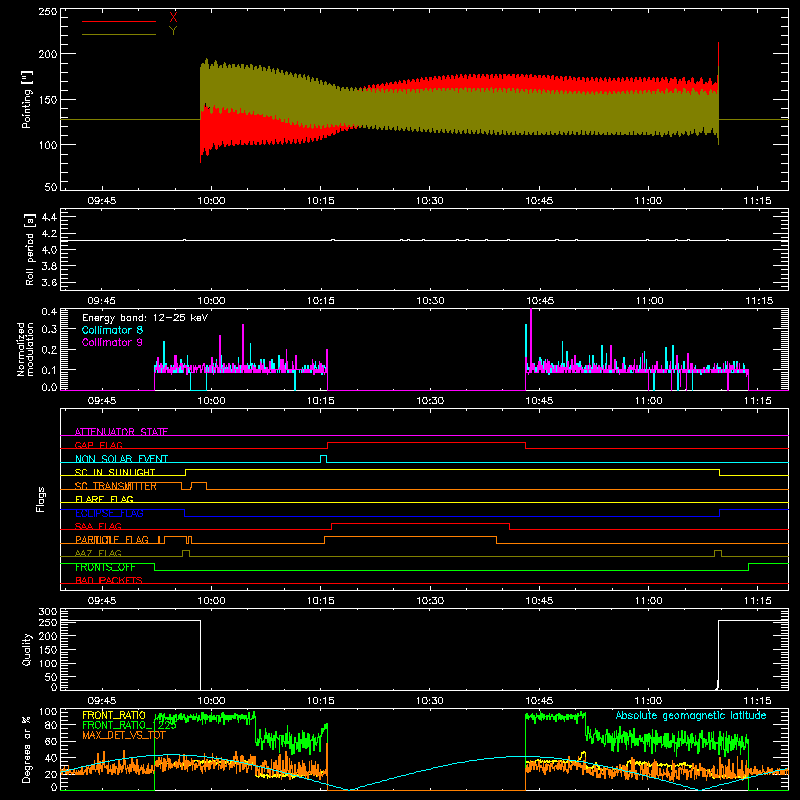The image size is (800, 800).
Task: Click the Collimator 8 legend label
Action: point(112,330)
